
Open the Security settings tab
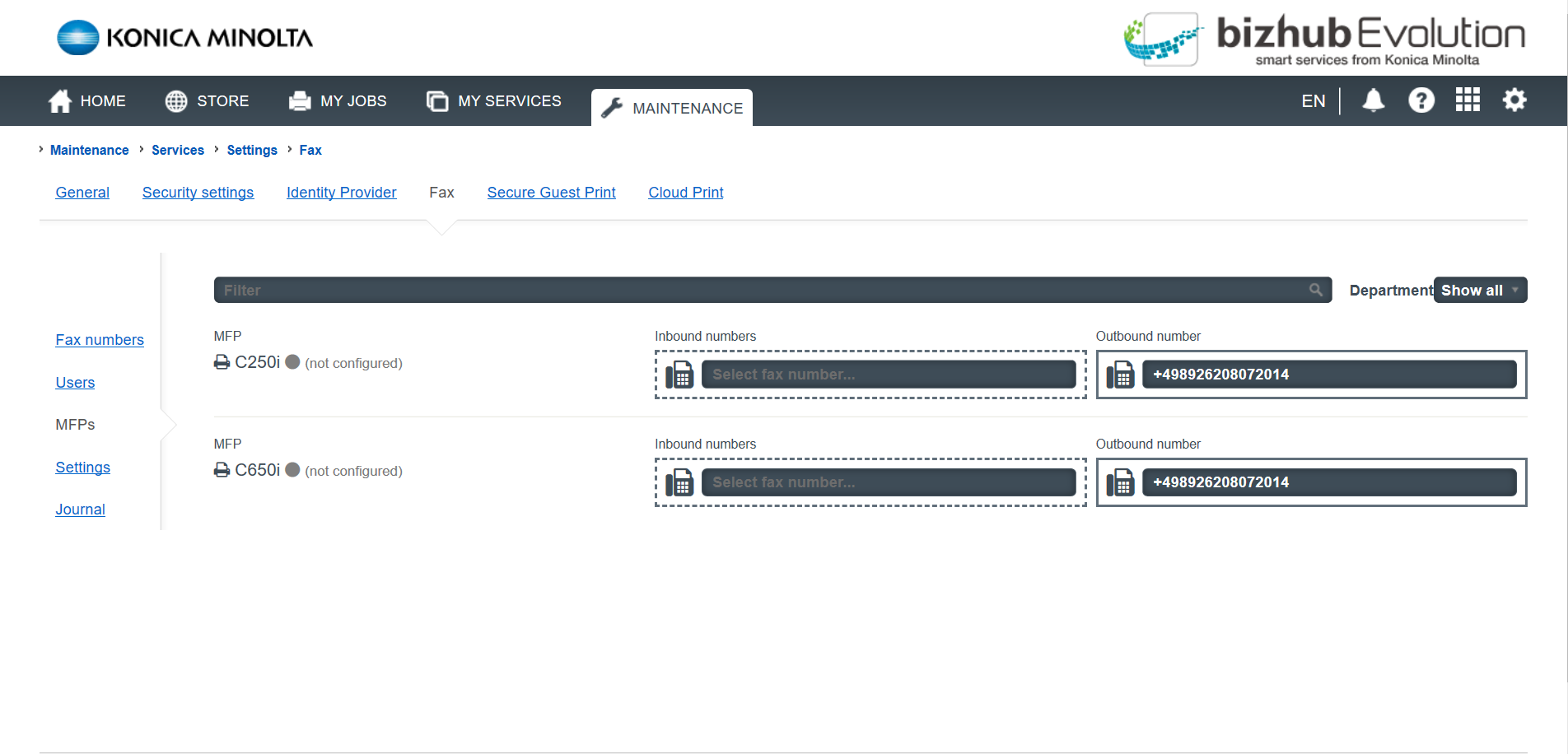[198, 193]
